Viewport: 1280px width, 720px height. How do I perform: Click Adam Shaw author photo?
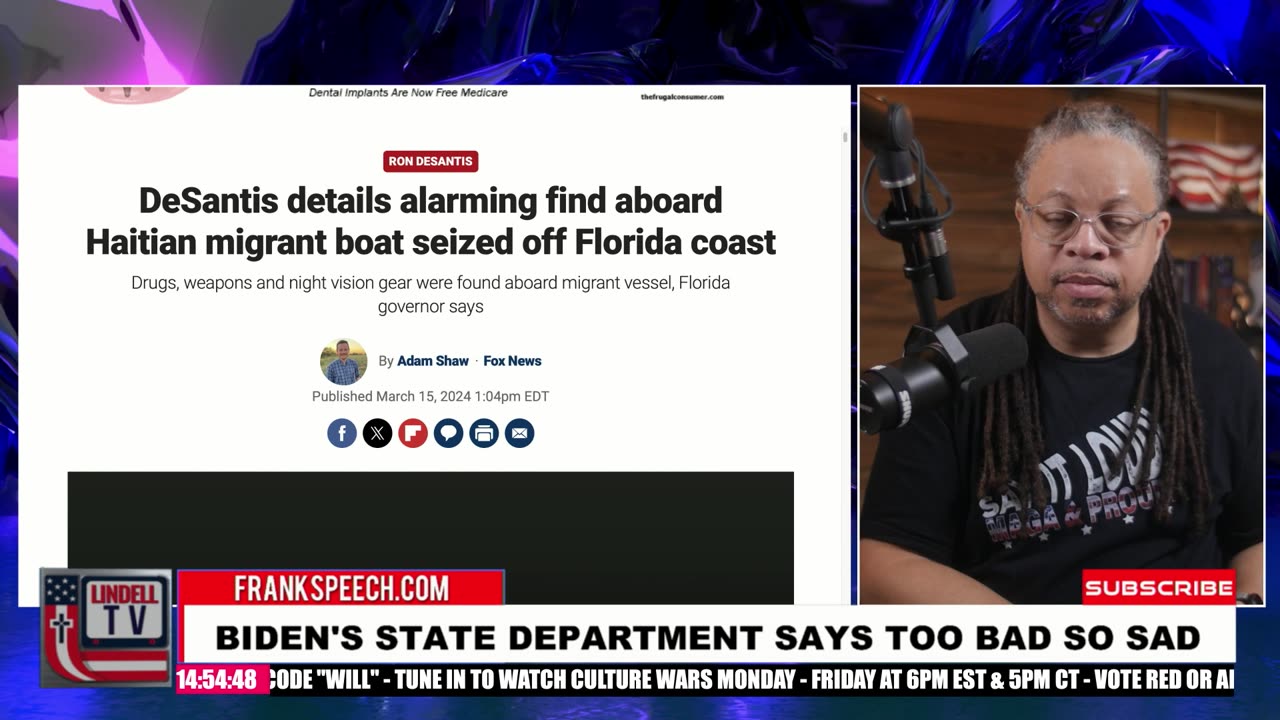coord(343,362)
